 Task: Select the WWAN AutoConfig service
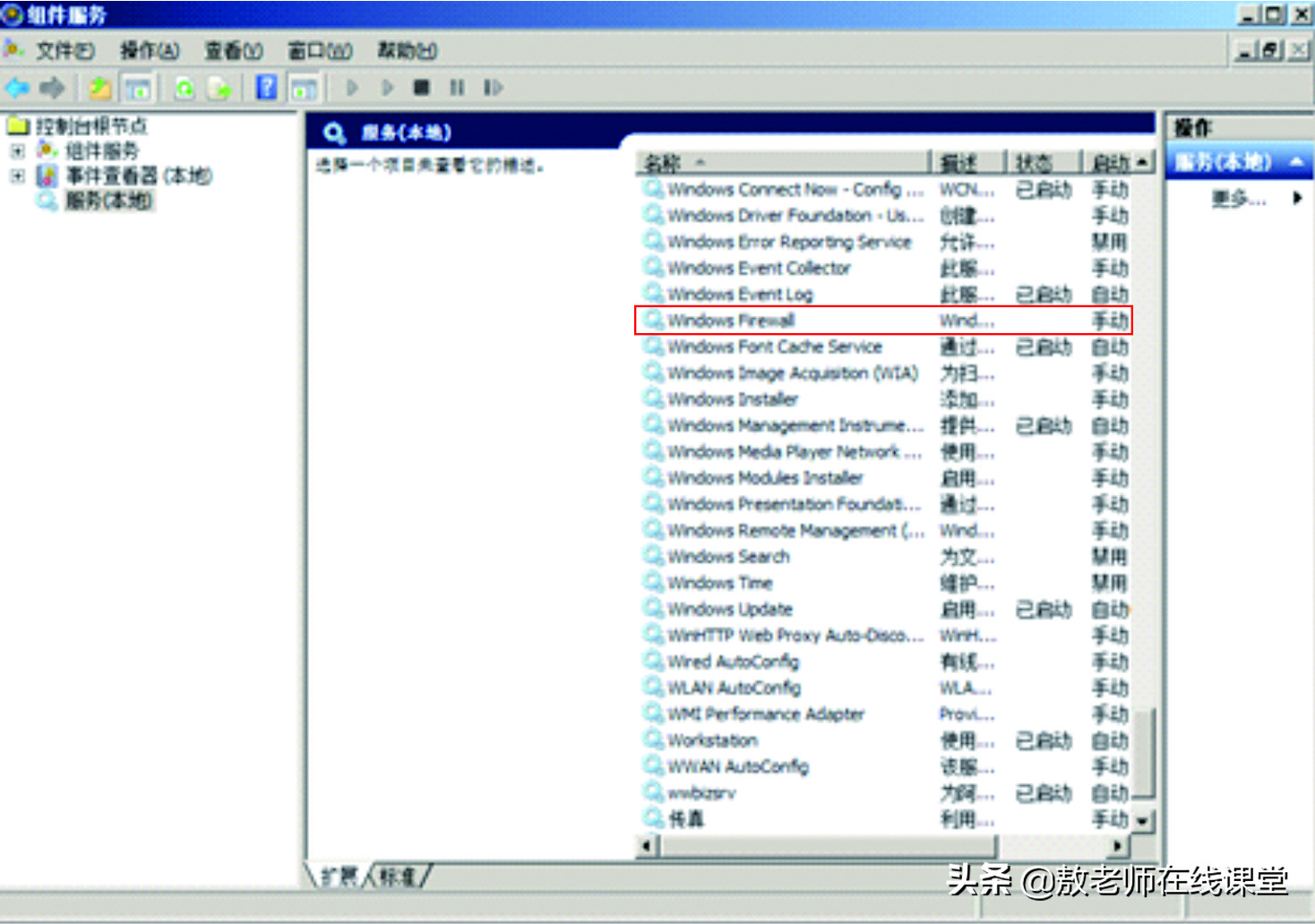pos(883,766)
